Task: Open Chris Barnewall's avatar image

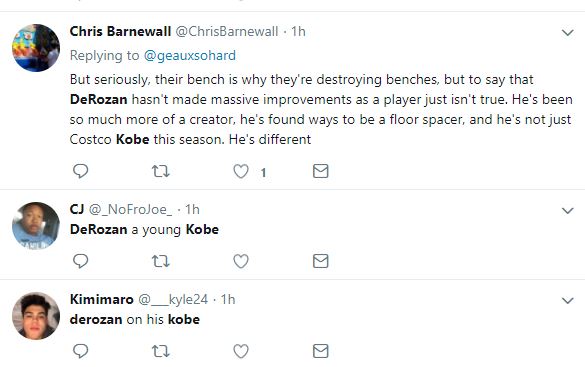Action: tap(36, 48)
